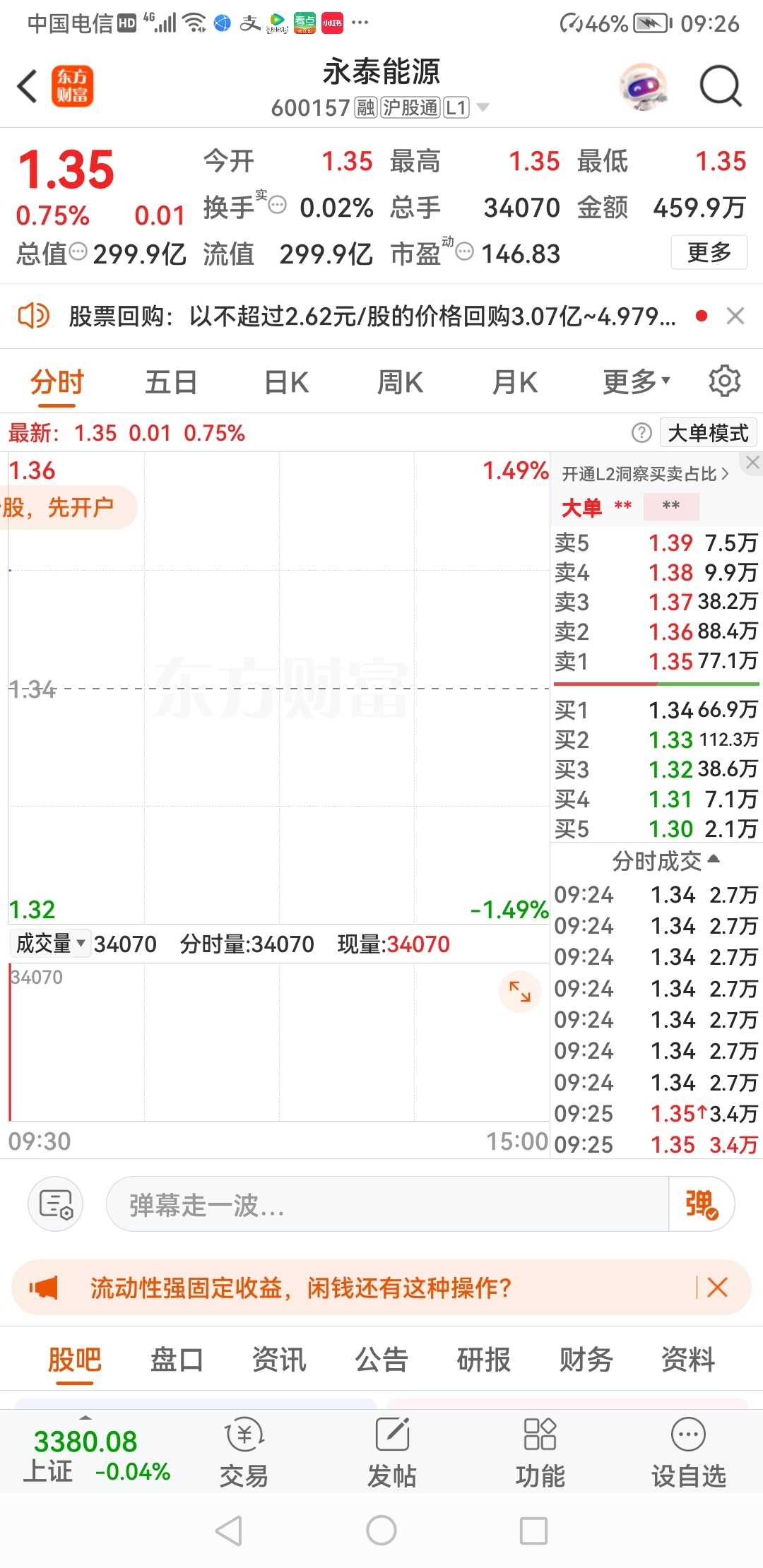The image size is (763, 1568).
Task: Switch to the 公告 tab
Action: pos(381,1359)
